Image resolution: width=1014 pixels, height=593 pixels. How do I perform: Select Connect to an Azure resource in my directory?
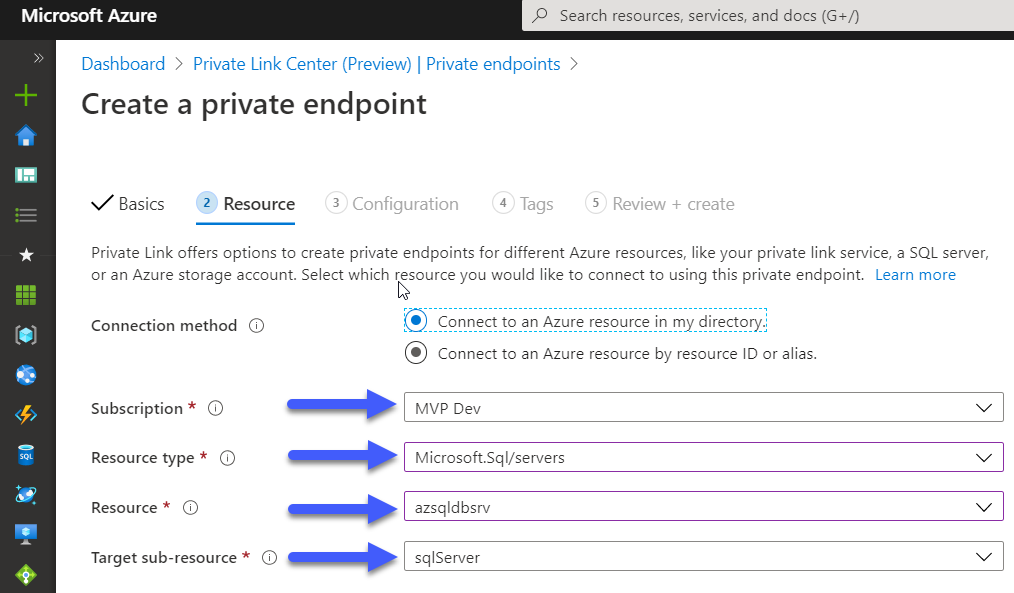(585, 321)
